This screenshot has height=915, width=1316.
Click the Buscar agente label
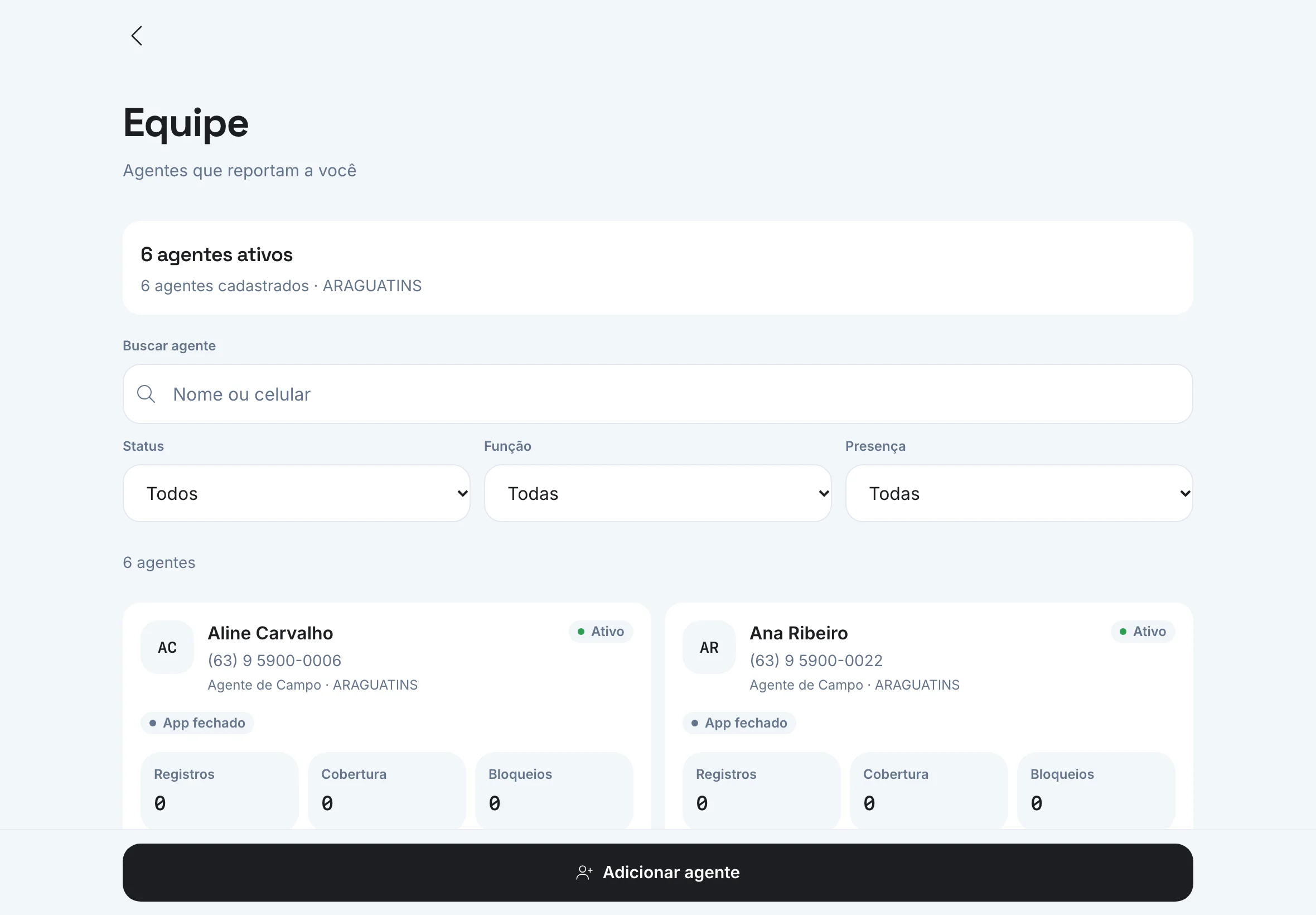click(x=170, y=346)
